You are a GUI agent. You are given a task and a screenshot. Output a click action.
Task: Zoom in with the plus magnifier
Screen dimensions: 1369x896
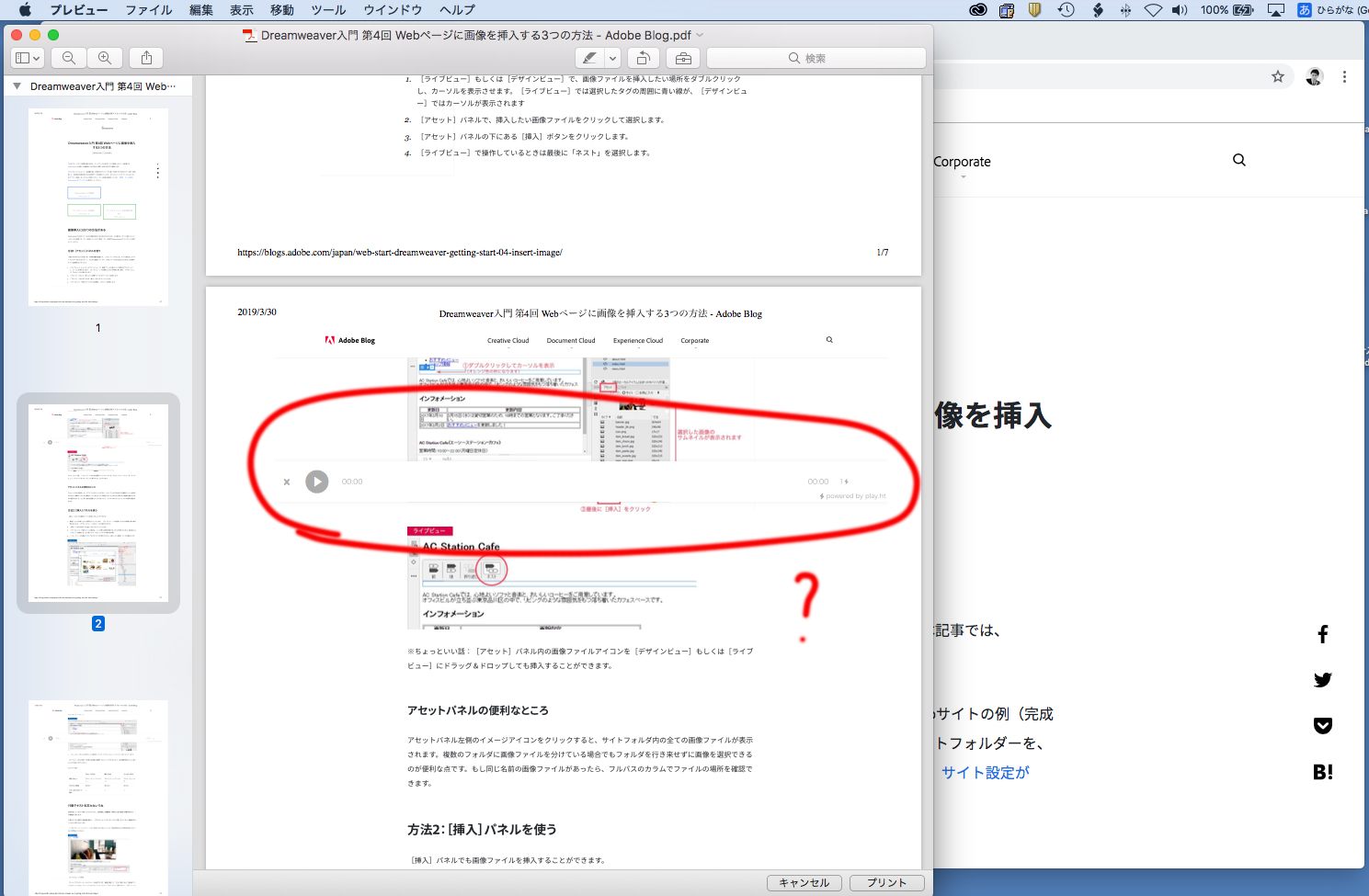coord(105,58)
